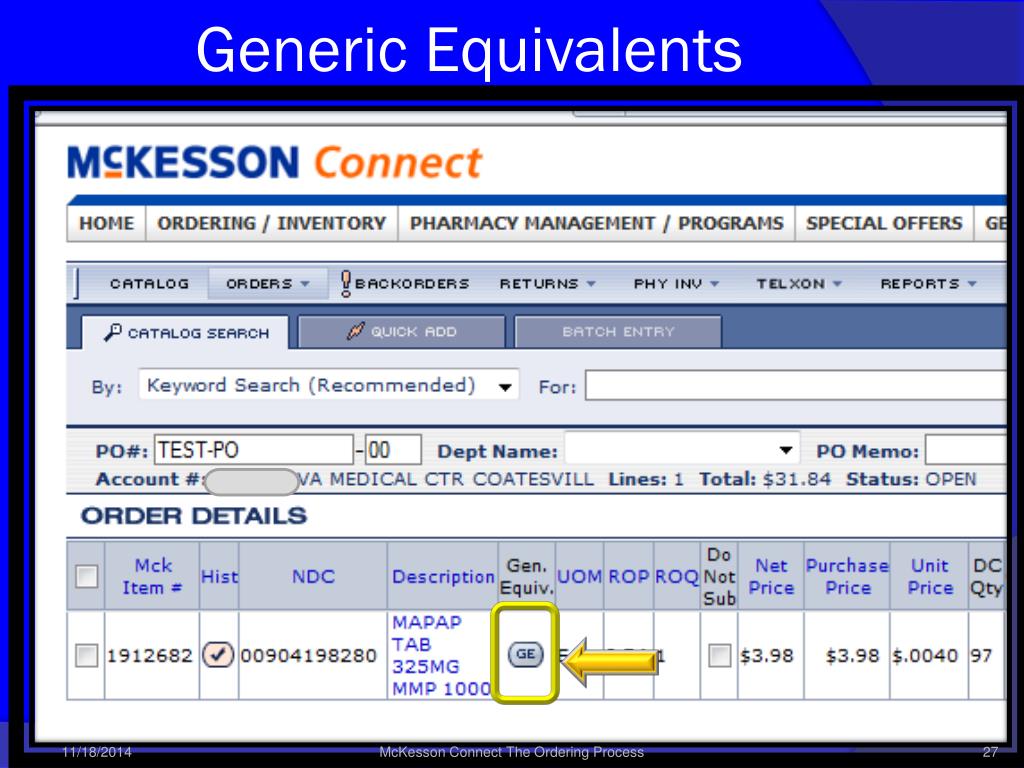Click the For search input field
Screen dimensions: 1024x768
click(x=795, y=385)
